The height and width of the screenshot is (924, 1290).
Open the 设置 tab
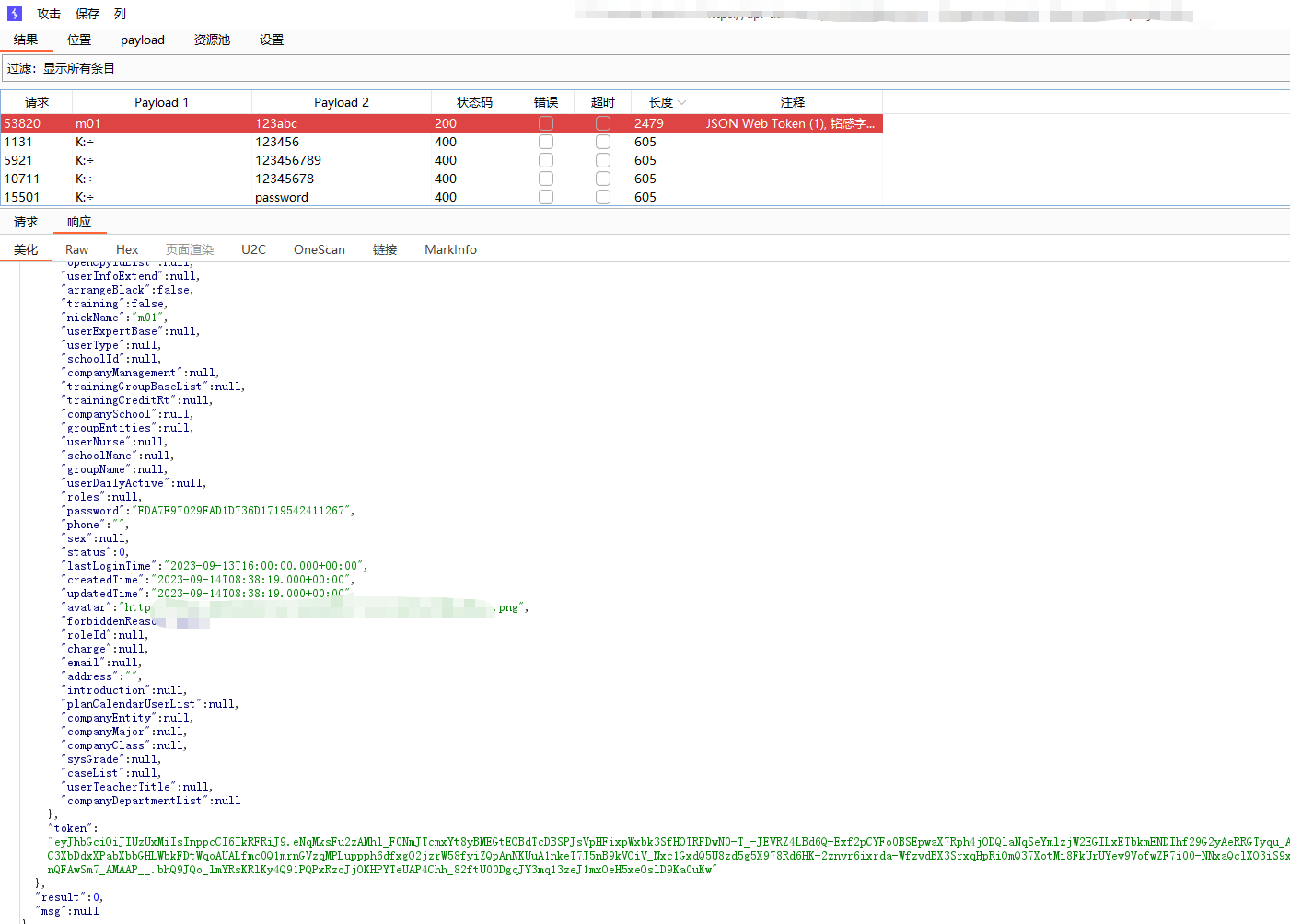(x=272, y=40)
